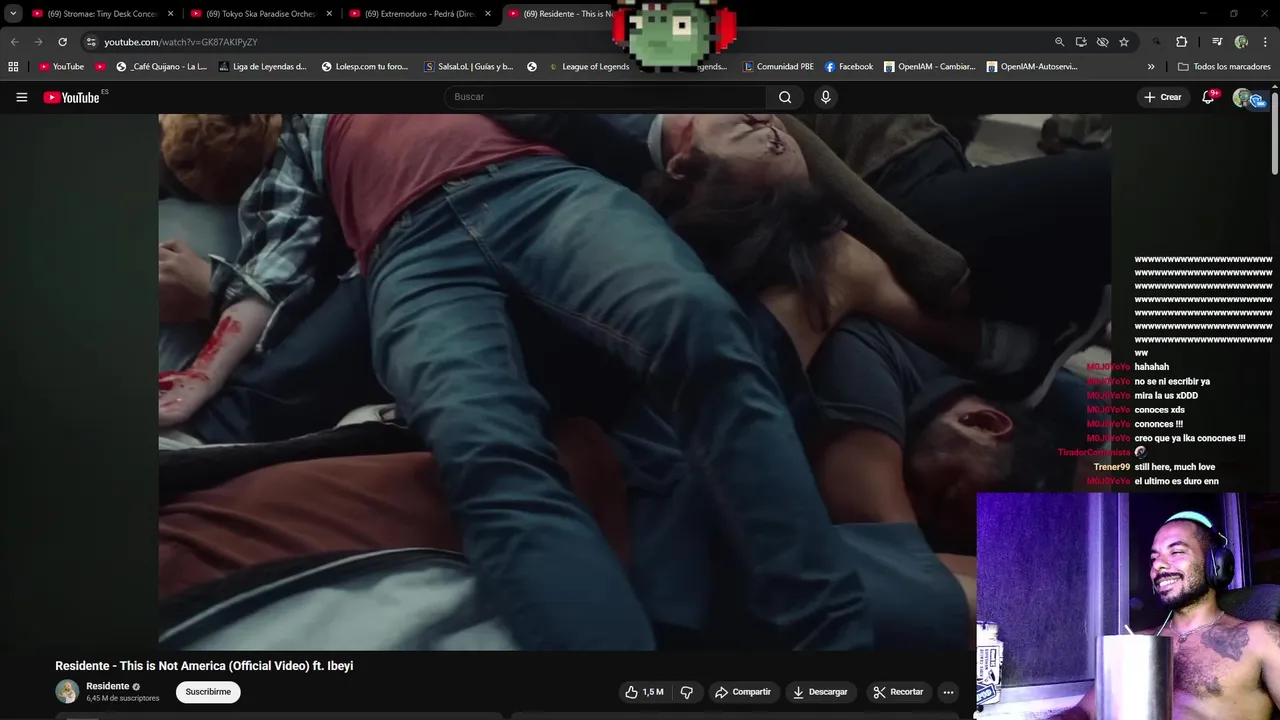Click the search magnifier button

pyautogui.click(x=785, y=97)
